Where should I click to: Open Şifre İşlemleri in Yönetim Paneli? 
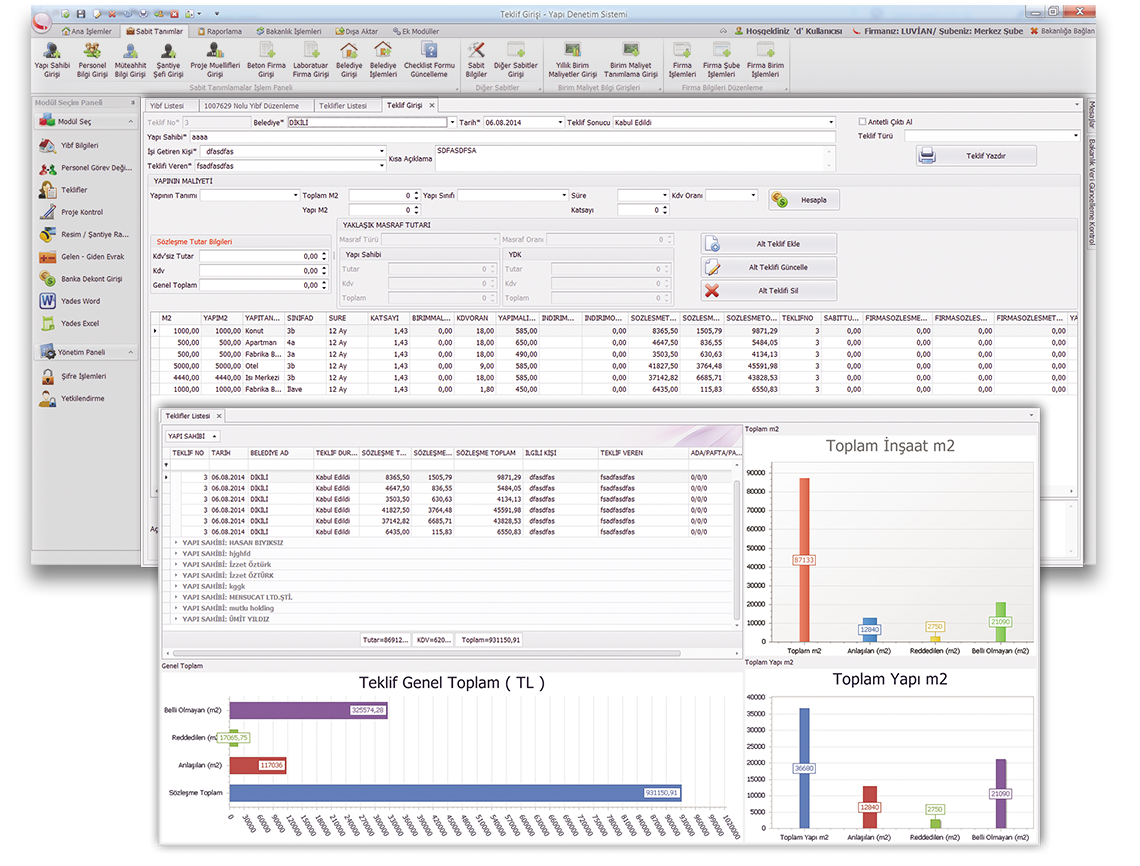[83, 377]
